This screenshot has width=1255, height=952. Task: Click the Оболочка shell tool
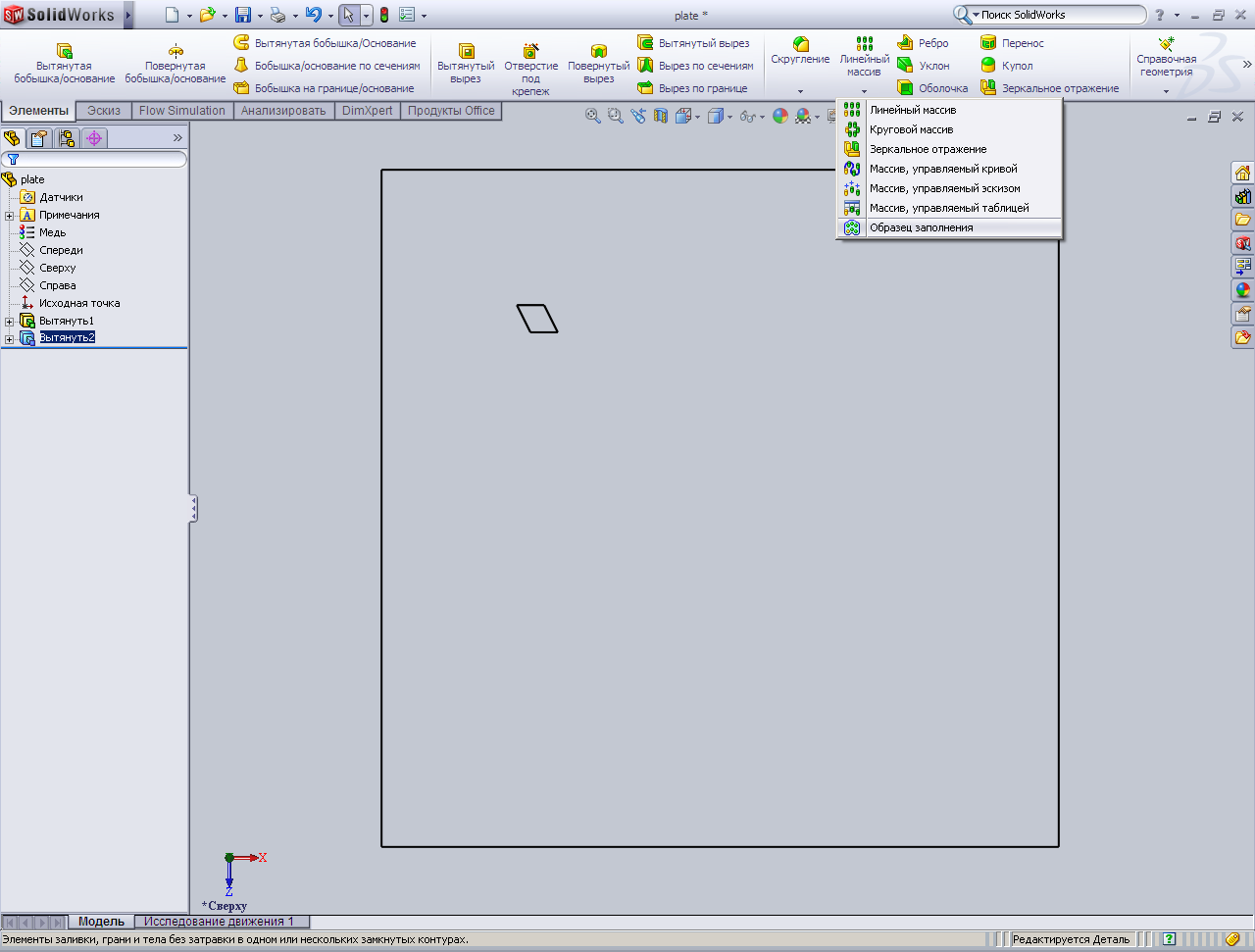[932, 88]
